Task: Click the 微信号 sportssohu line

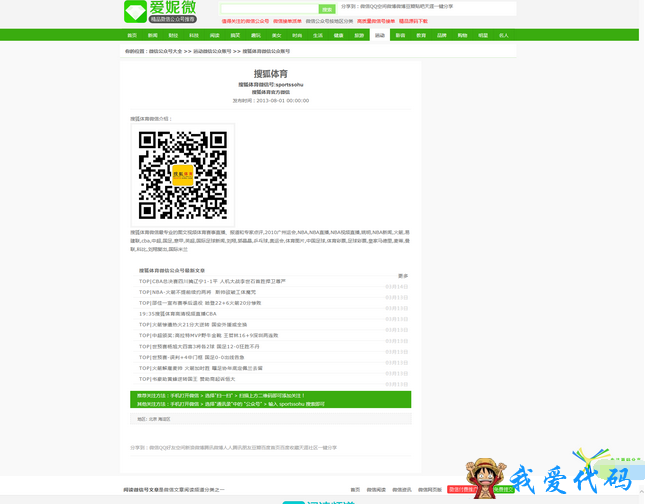Action: click(271, 84)
